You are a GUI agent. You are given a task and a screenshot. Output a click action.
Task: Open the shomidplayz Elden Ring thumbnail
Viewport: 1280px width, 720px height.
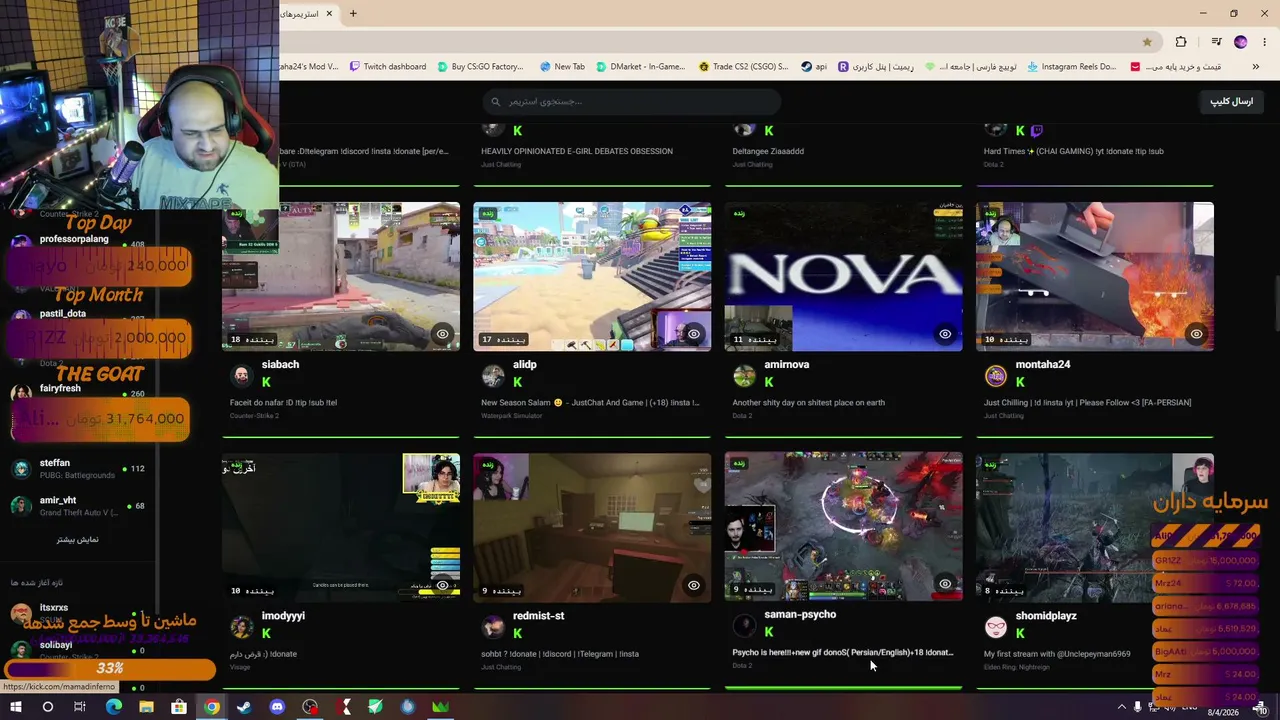click(1095, 528)
